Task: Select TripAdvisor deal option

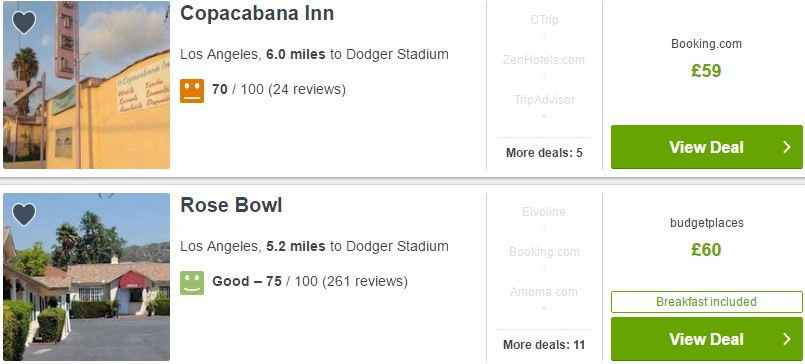Action: [544, 100]
